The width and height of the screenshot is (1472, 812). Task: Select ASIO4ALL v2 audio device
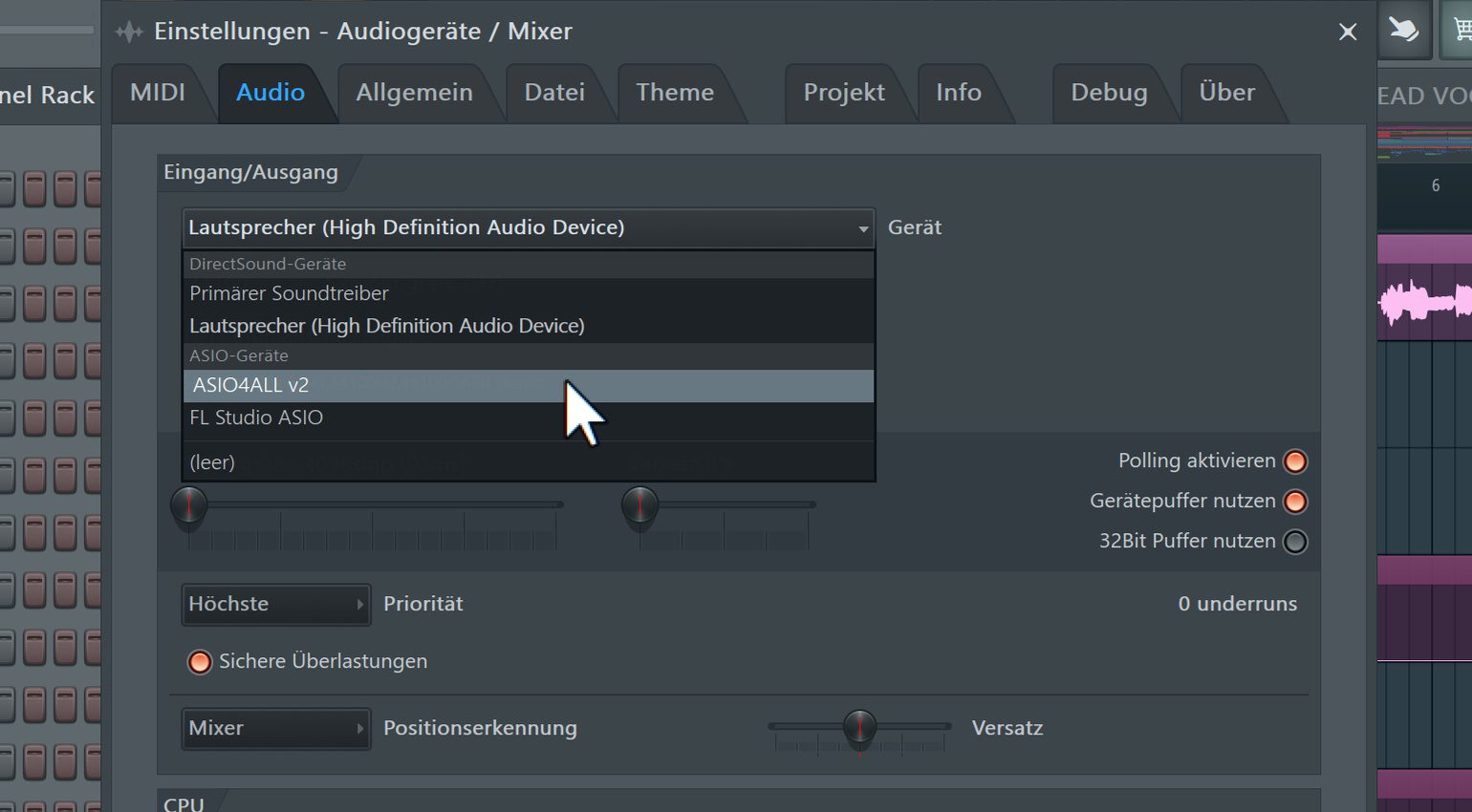click(x=529, y=385)
